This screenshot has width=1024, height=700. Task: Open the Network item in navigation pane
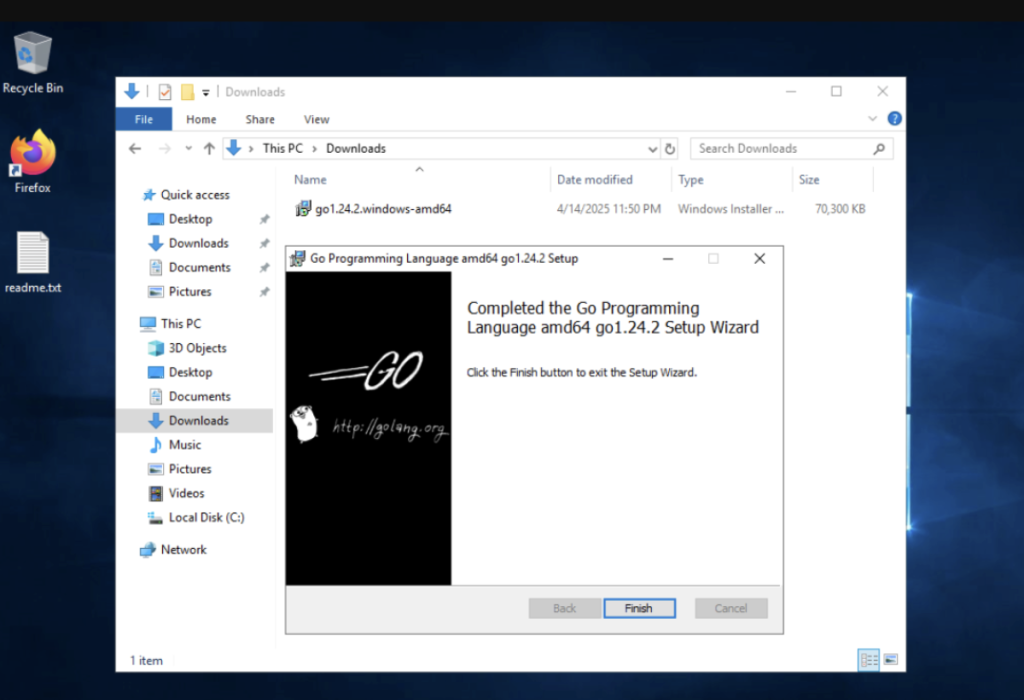pos(183,549)
